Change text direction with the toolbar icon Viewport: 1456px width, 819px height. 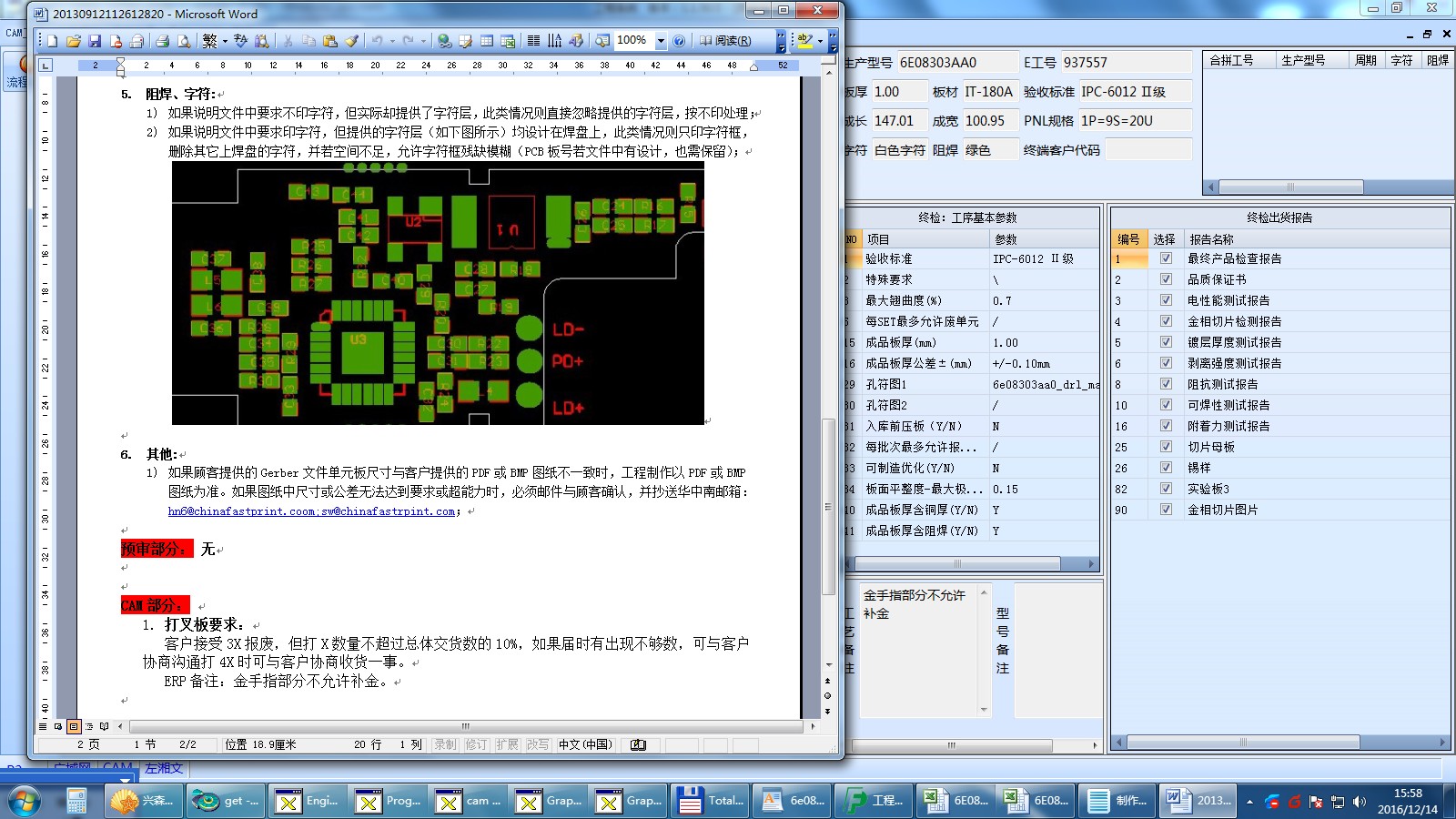click(x=554, y=41)
